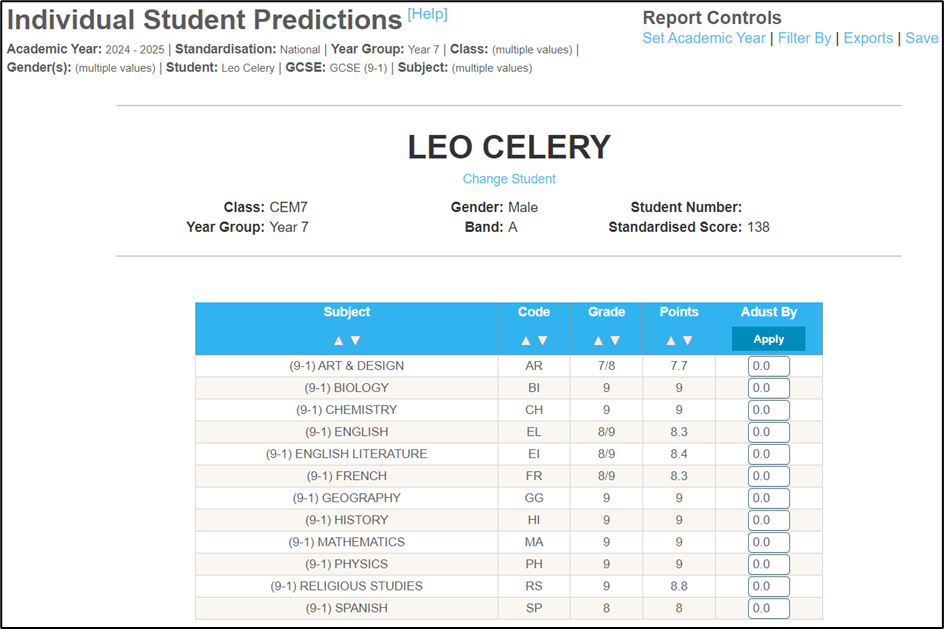Focus the adjust field for English Literature
Image resolution: width=944 pixels, height=629 pixels.
pyautogui.click(x=768, y=454)
